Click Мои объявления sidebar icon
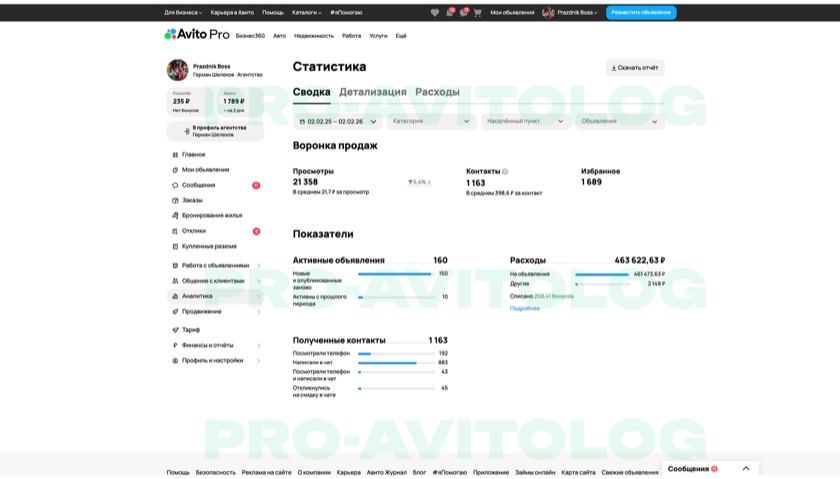The image size is (840, 479). [175, 170]
